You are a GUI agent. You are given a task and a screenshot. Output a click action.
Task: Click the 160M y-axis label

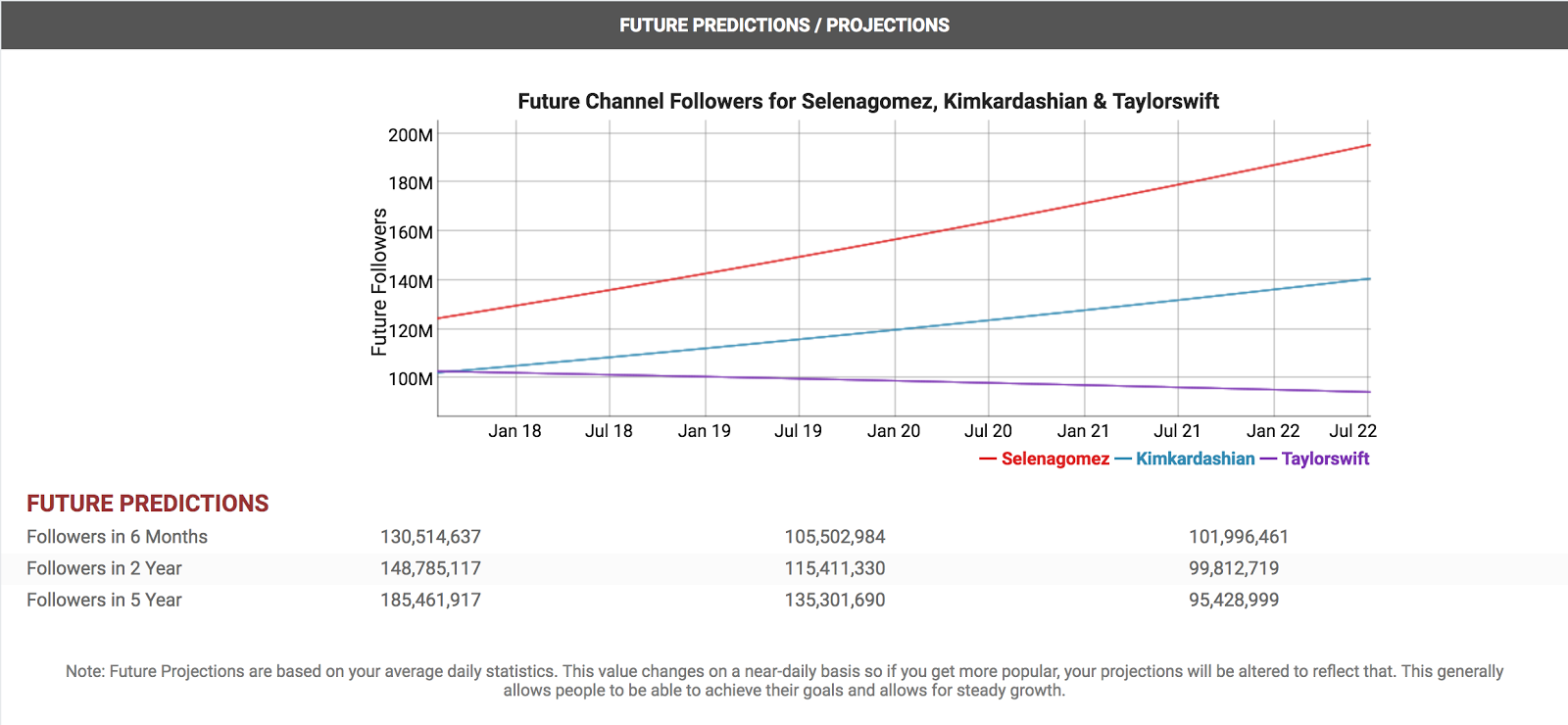[x=411, y=232]
